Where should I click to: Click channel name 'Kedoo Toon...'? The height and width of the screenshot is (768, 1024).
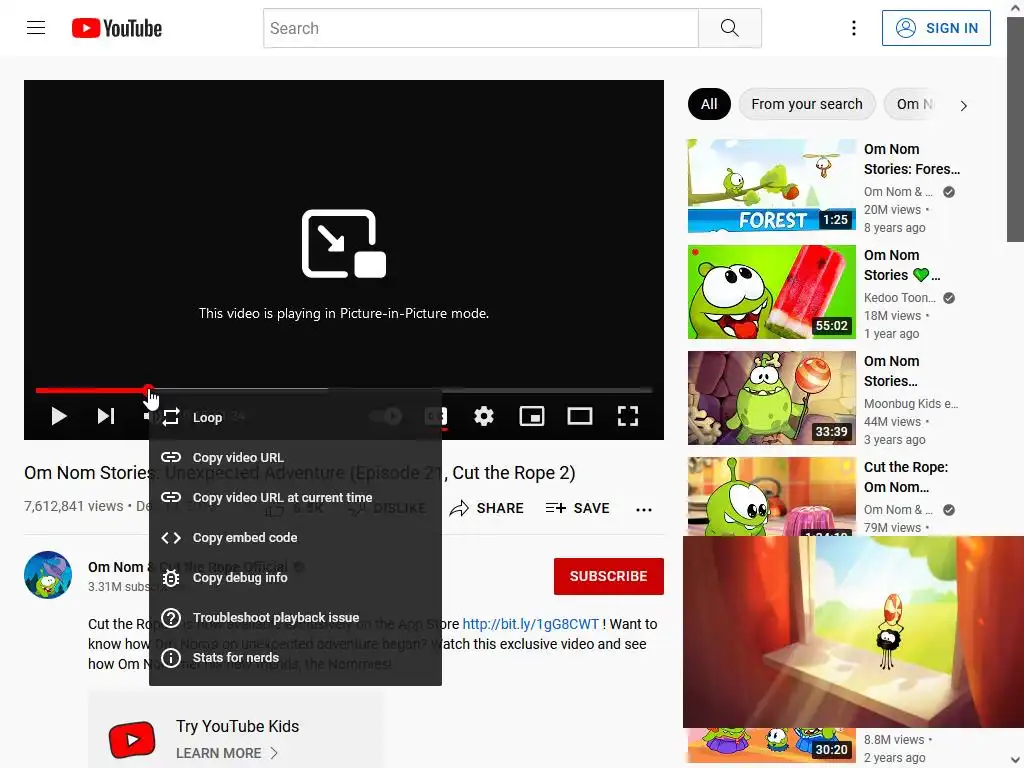point(899,298)
